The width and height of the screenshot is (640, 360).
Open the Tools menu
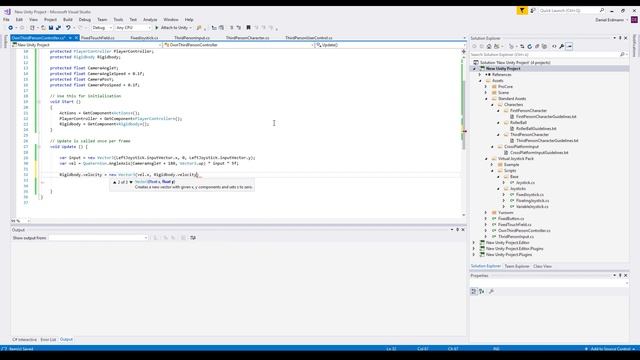[118, 20]
